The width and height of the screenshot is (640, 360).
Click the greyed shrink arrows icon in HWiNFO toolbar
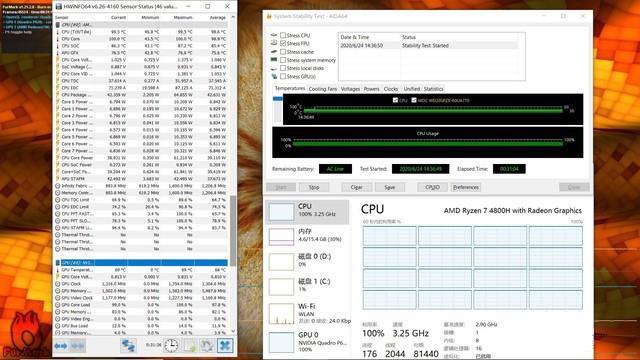coord(78,346)
